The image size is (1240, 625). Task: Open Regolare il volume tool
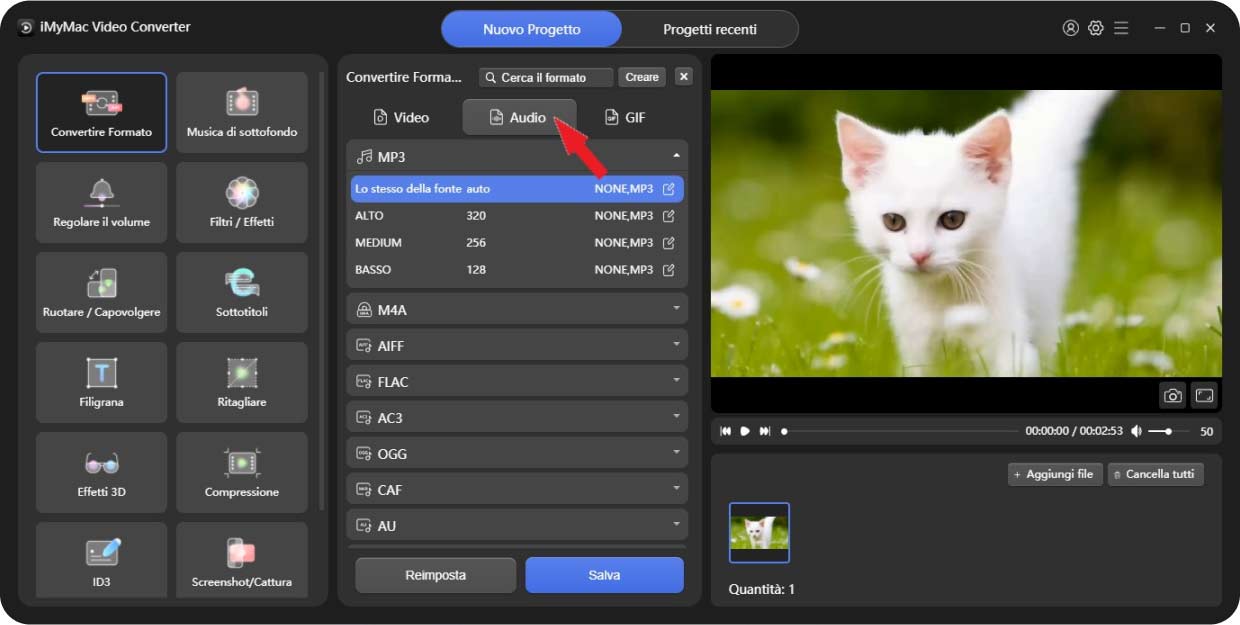tap(101, 202)
